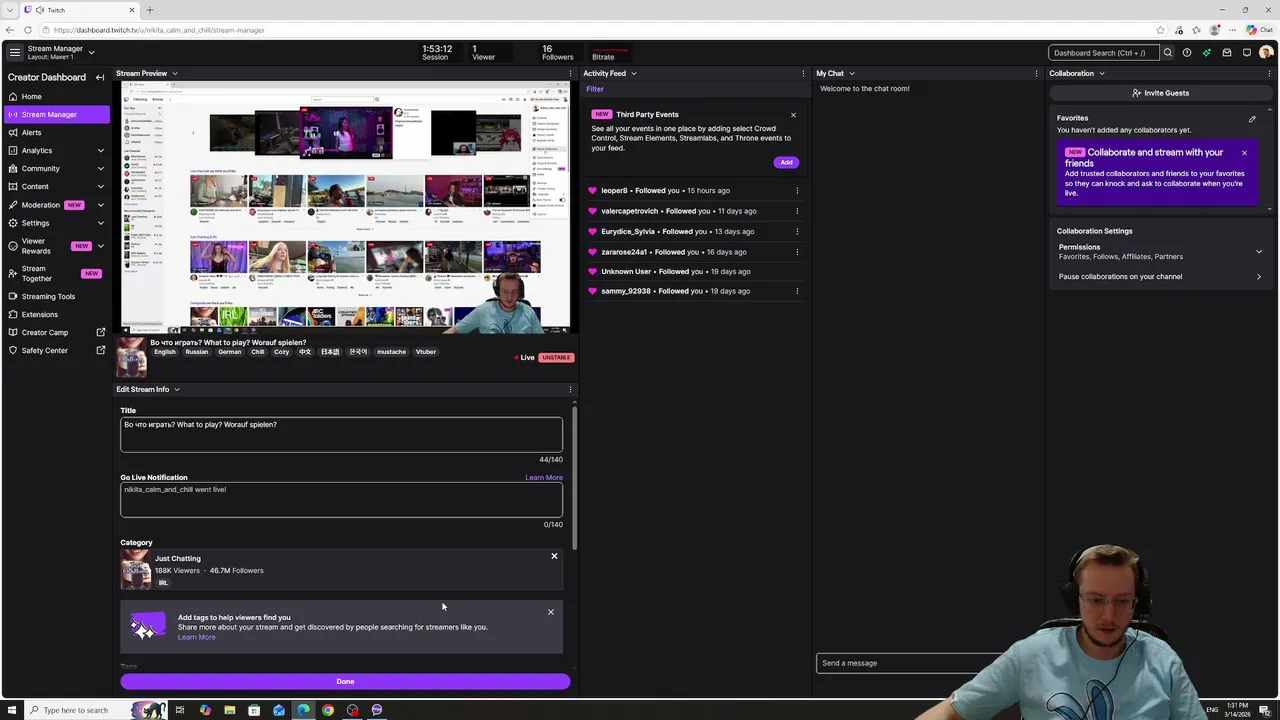1280x720 pixels.
Task: Open File Explorer from the taskbar
Action: (x=229, y=710)
